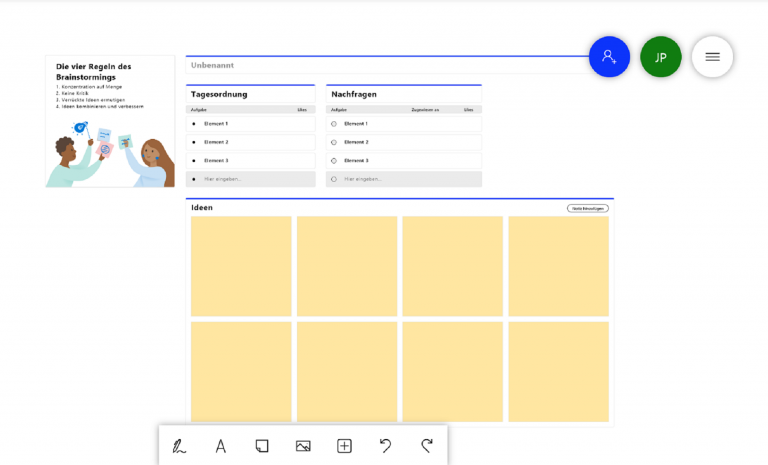Image resolution: width=768 pixels, height=465 pixels.
Task: Click Hier eingeben field in Tagesordnung list
Action: click(x=250, y=179)
